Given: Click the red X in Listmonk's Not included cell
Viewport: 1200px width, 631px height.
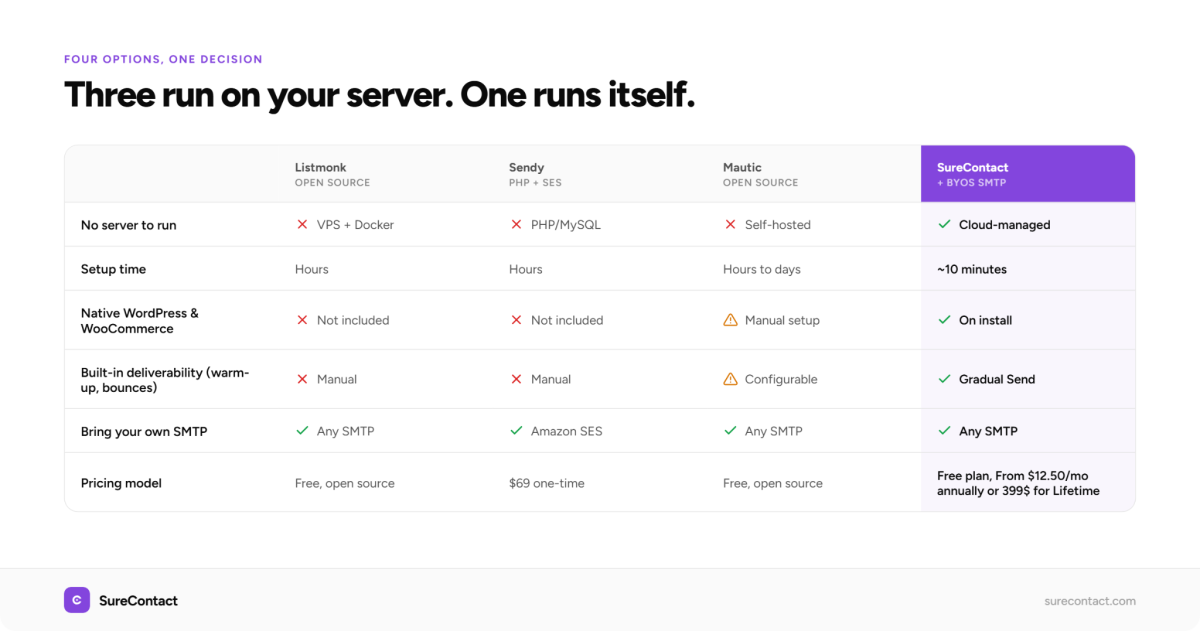Looking at the screenshot, I should 302,320.
